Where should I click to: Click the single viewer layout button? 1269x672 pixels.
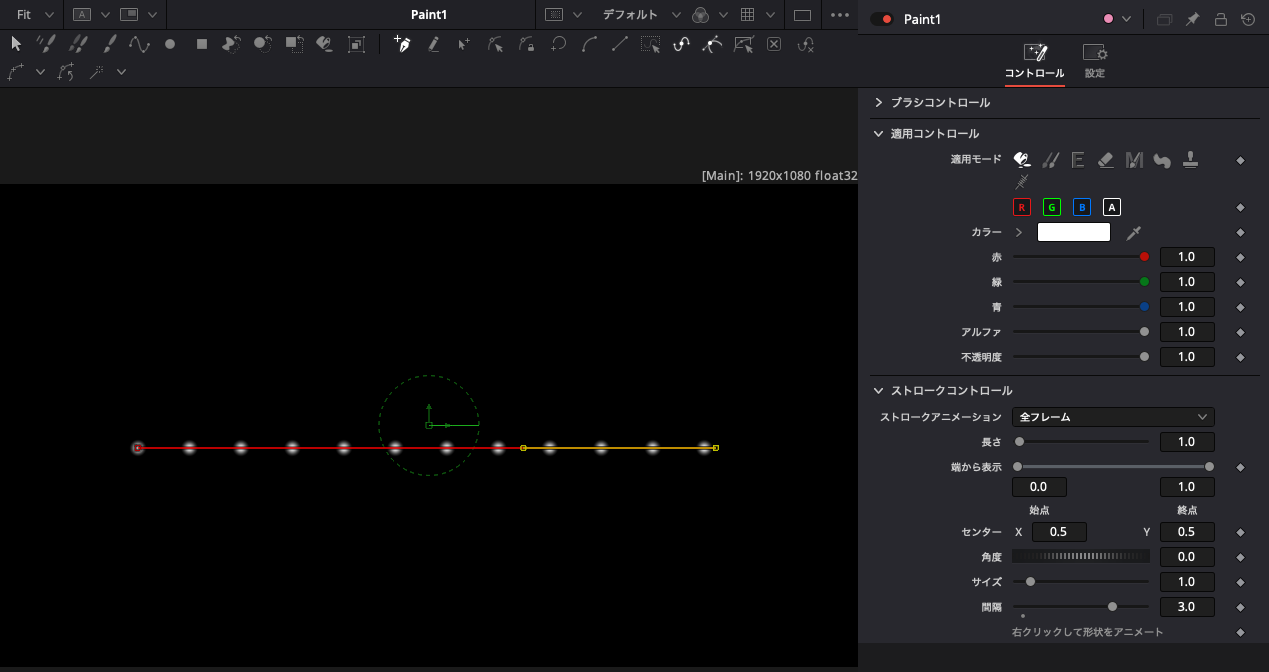(802, 15)
